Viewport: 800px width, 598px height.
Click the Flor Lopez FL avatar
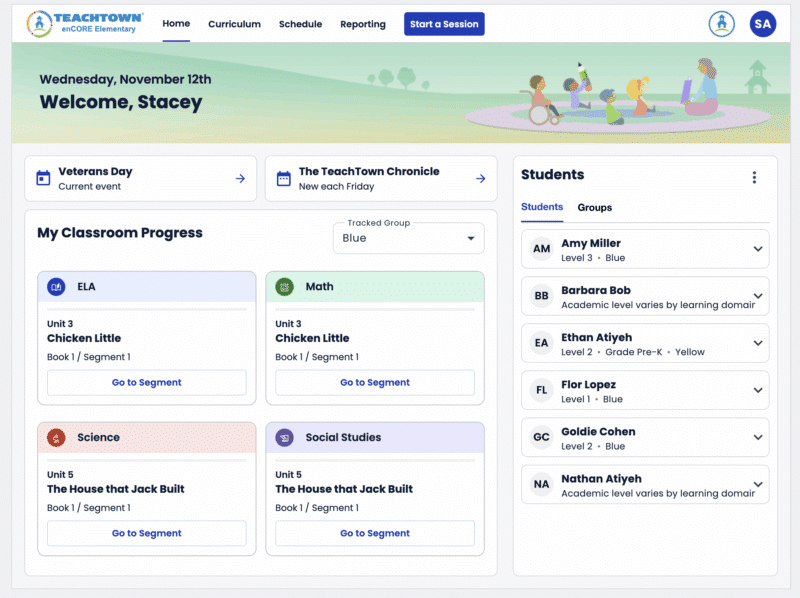pyautogui.click(x=541, y=390)
